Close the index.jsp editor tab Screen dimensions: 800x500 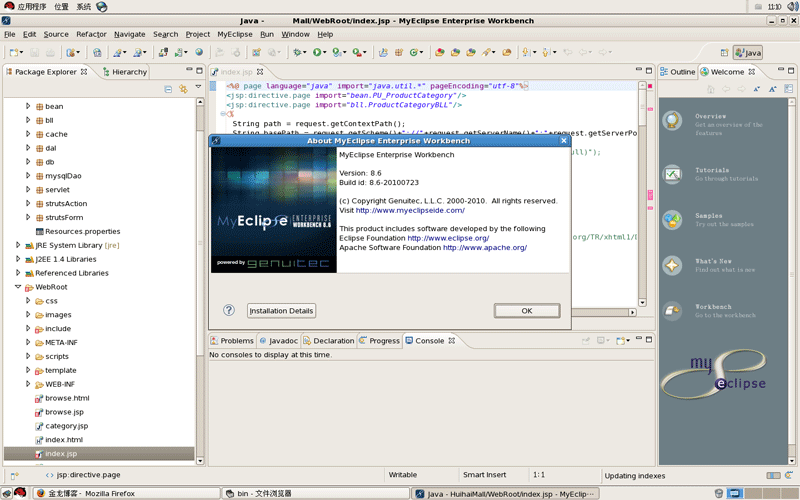click(x=260, y=72)
